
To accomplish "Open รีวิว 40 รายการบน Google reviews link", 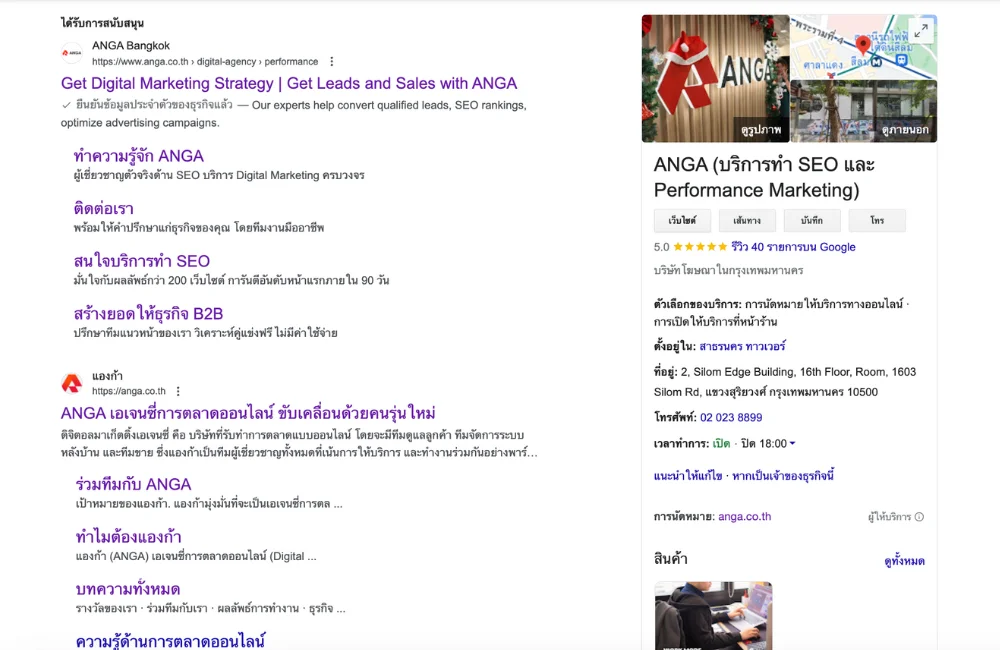I will click(x=793, y=247).
